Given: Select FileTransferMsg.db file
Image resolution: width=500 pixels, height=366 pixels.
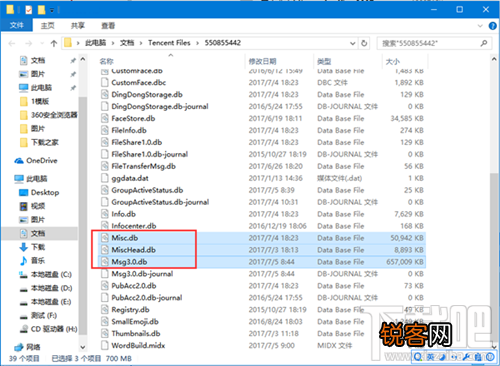Looking at the screenshot, I should 143,166.
